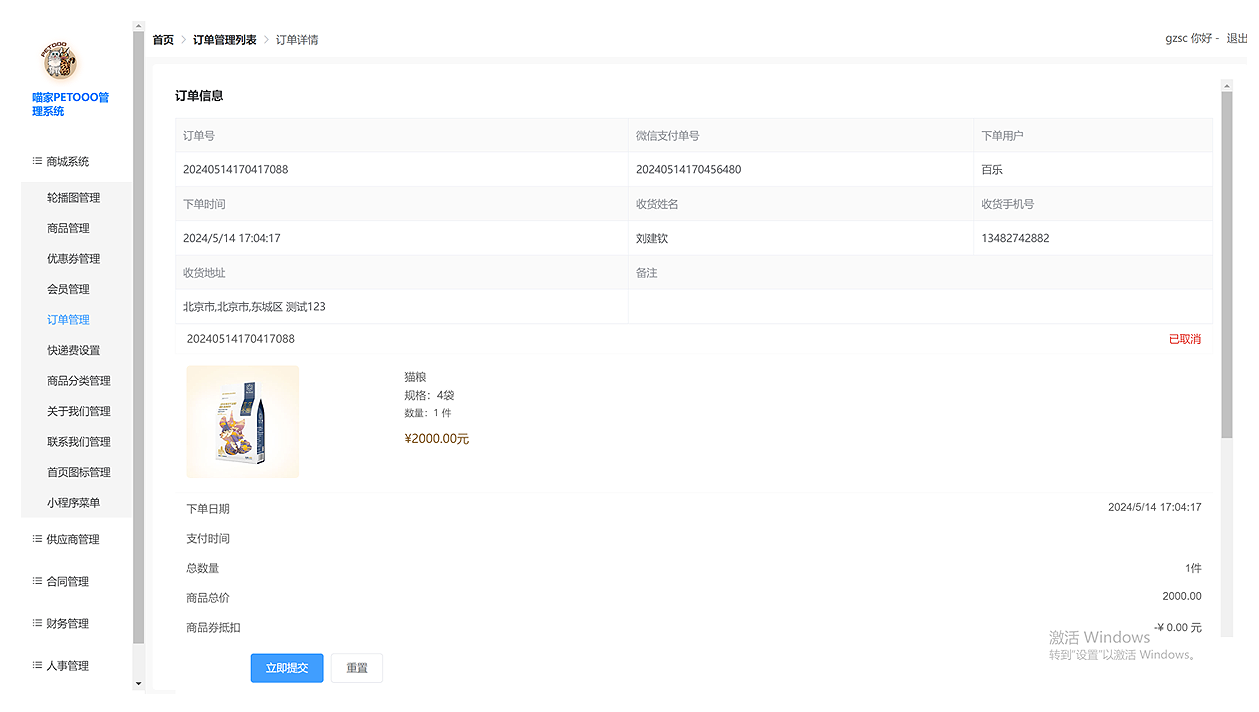
Task: Click the PETOOO cat logo
Action: pyautogui.click(x=59, y=62)
